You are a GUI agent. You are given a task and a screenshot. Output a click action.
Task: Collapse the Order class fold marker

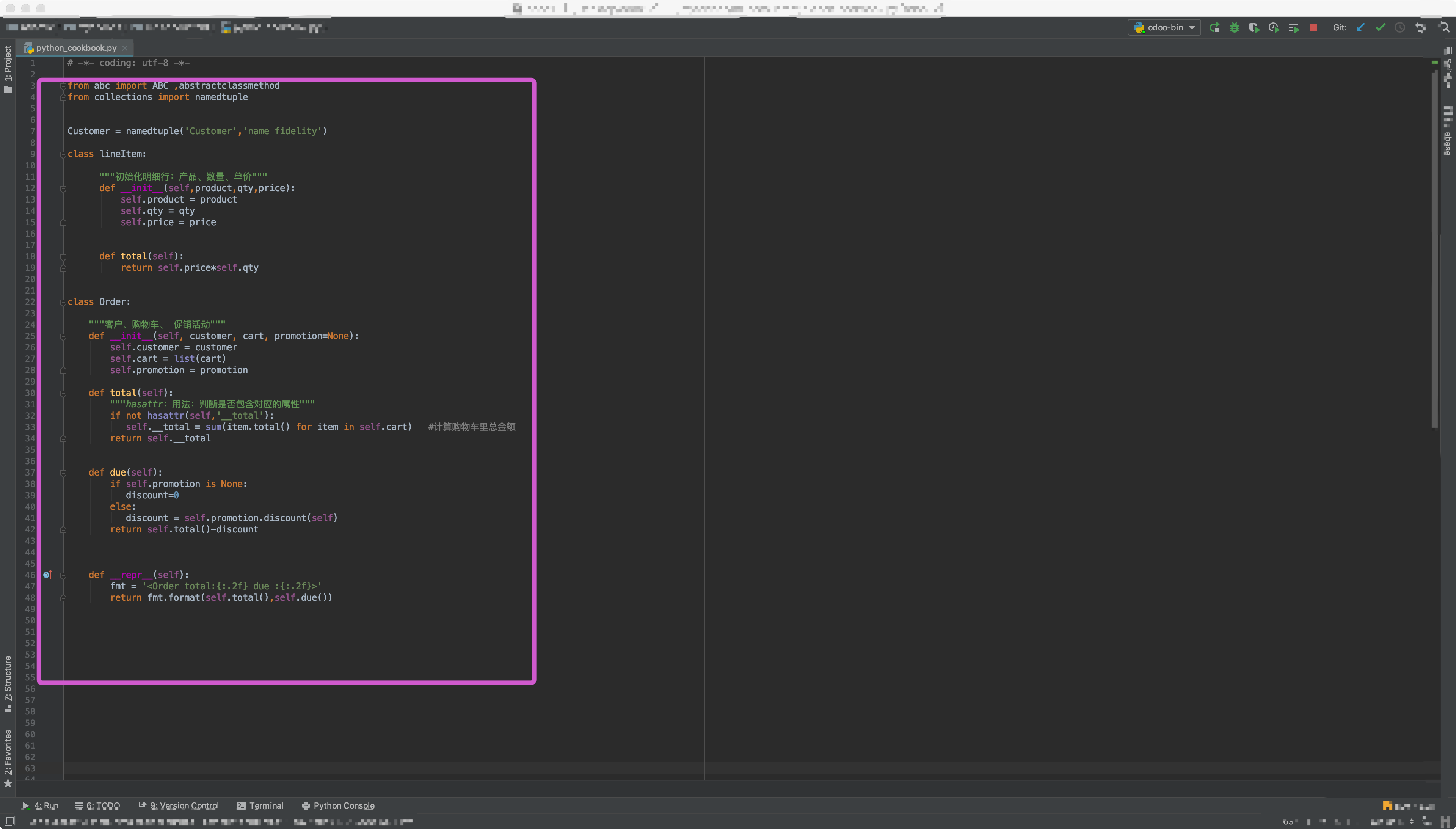[x=63, y=302]
